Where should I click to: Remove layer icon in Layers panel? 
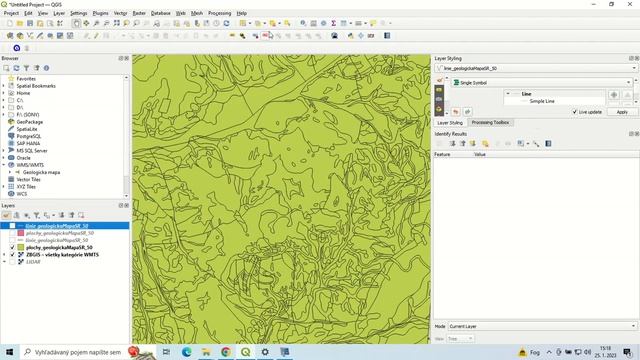tap(81, 216)
